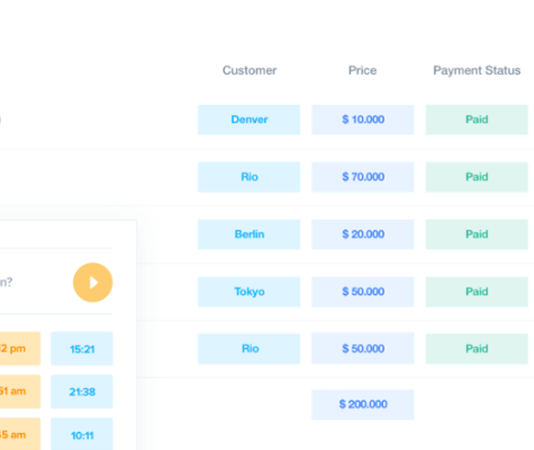Click Paid status in Denver row
Screen dimensions: 534x450
point(477,120)
